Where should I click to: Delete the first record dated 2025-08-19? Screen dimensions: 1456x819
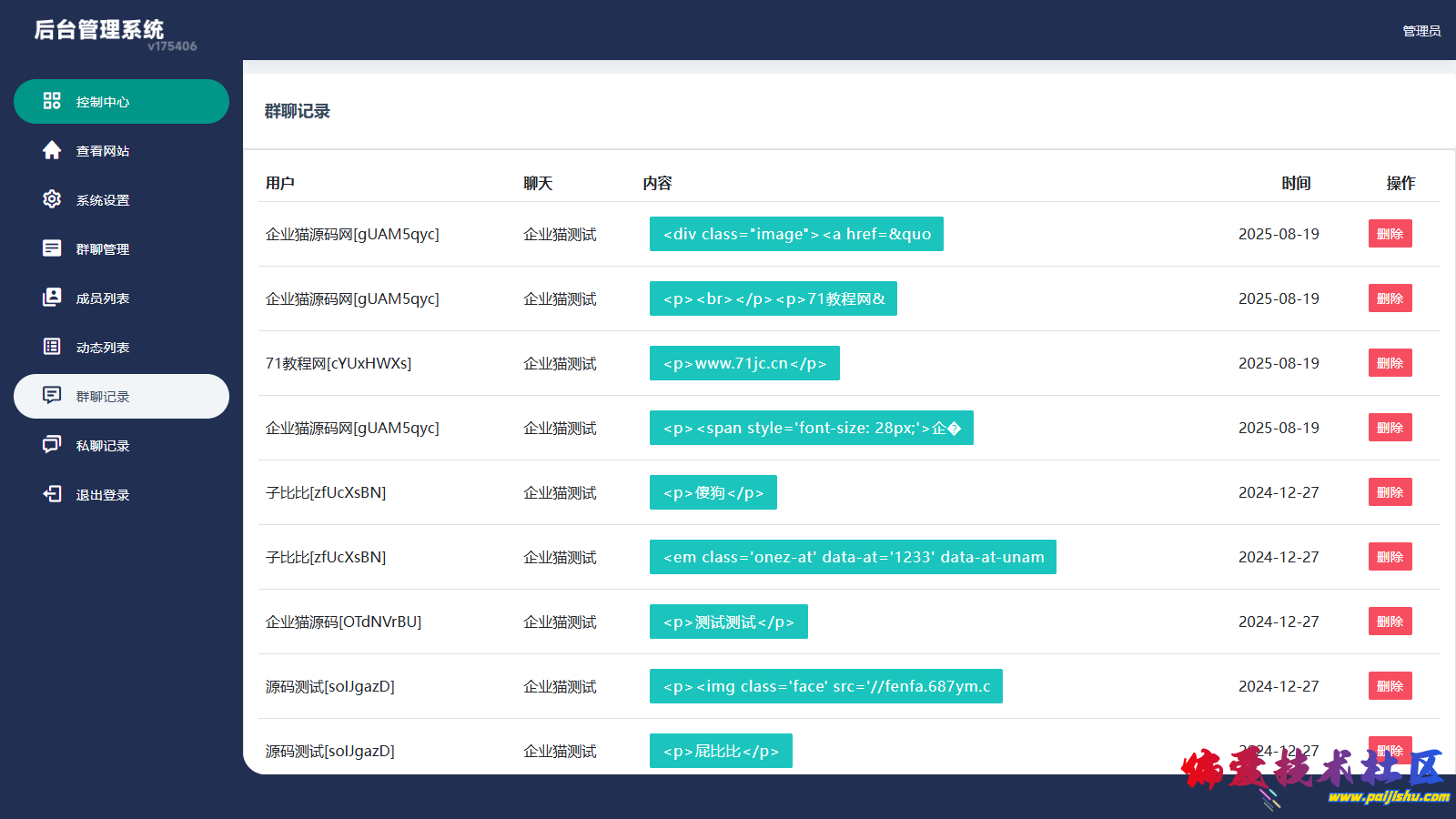point(1390,234)
